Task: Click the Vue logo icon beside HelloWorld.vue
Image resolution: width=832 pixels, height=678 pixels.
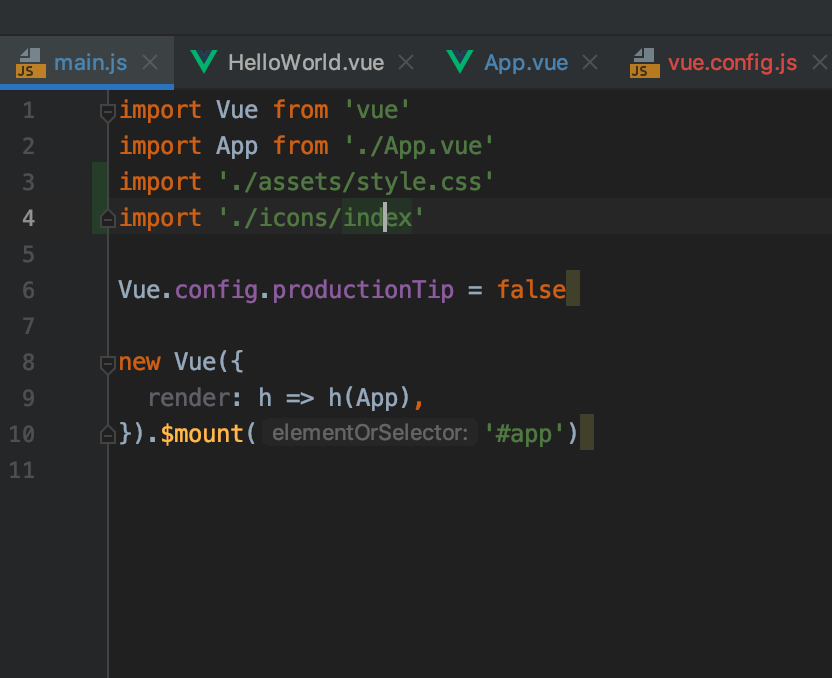Action: click(204, 62)
